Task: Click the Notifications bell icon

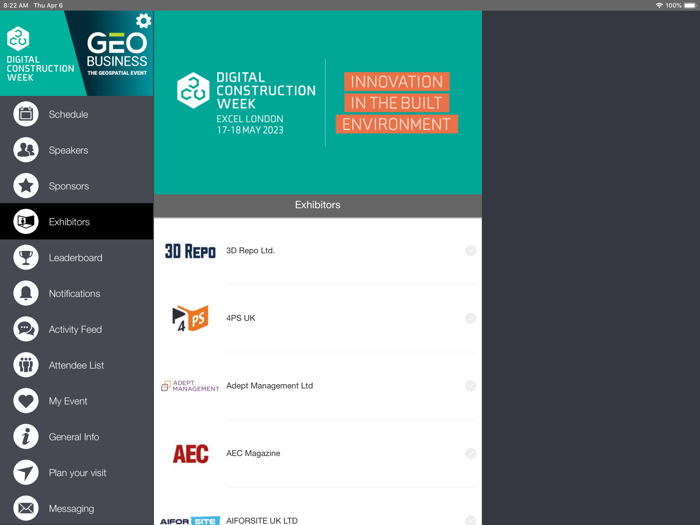Action: 26,293
